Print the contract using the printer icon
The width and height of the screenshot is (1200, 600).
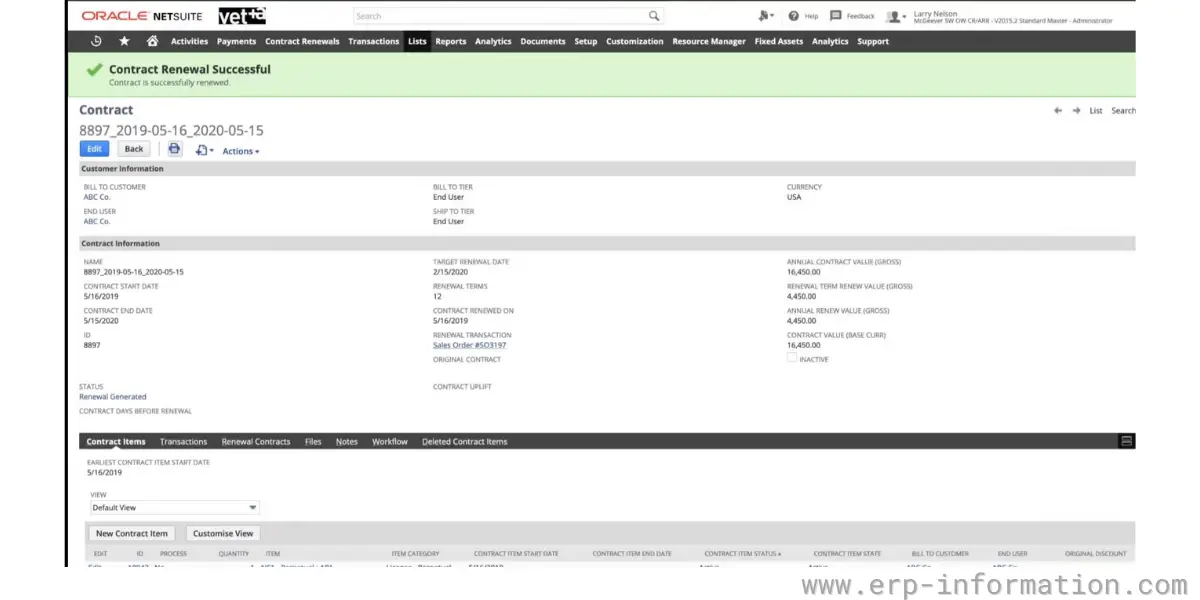(x=174, y=149)
